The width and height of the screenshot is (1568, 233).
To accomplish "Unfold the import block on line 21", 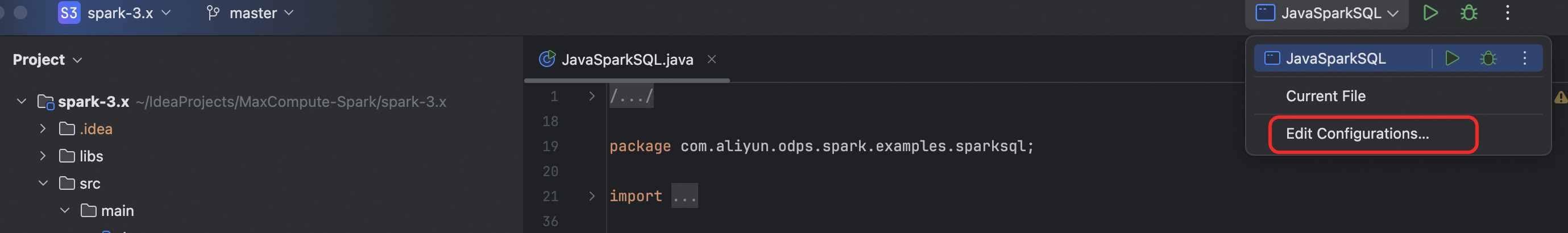I will point(592,196).
